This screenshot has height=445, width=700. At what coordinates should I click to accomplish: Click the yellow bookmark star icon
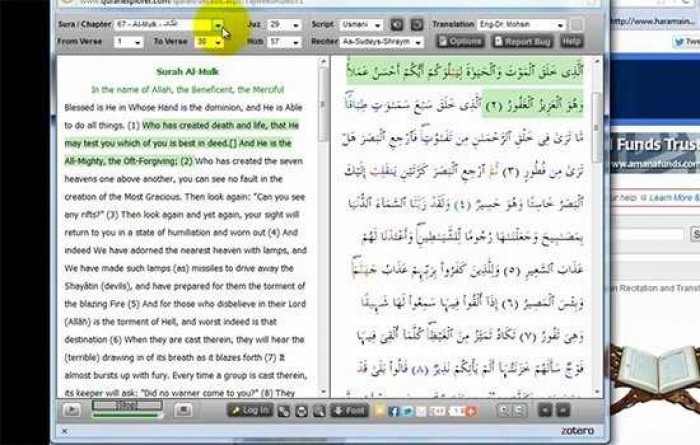(379, 411)
